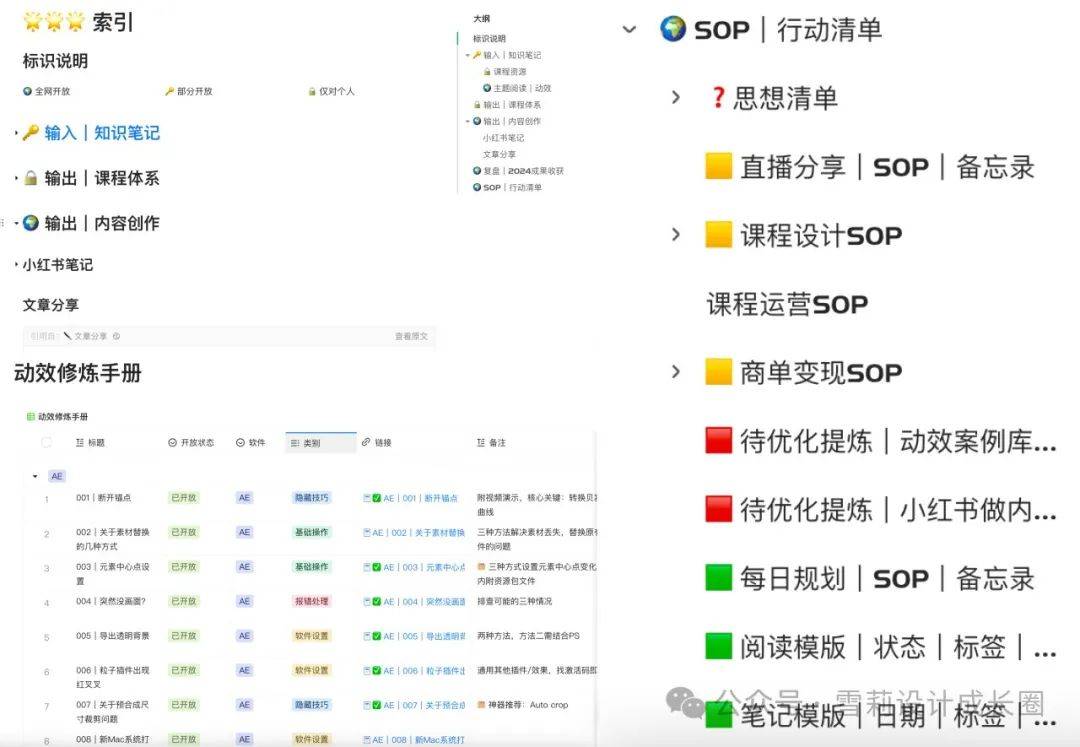This screenshot has height=747, width=1080.
Task: Expand the 课程设计SOP arrow
Action: (676, 233)
